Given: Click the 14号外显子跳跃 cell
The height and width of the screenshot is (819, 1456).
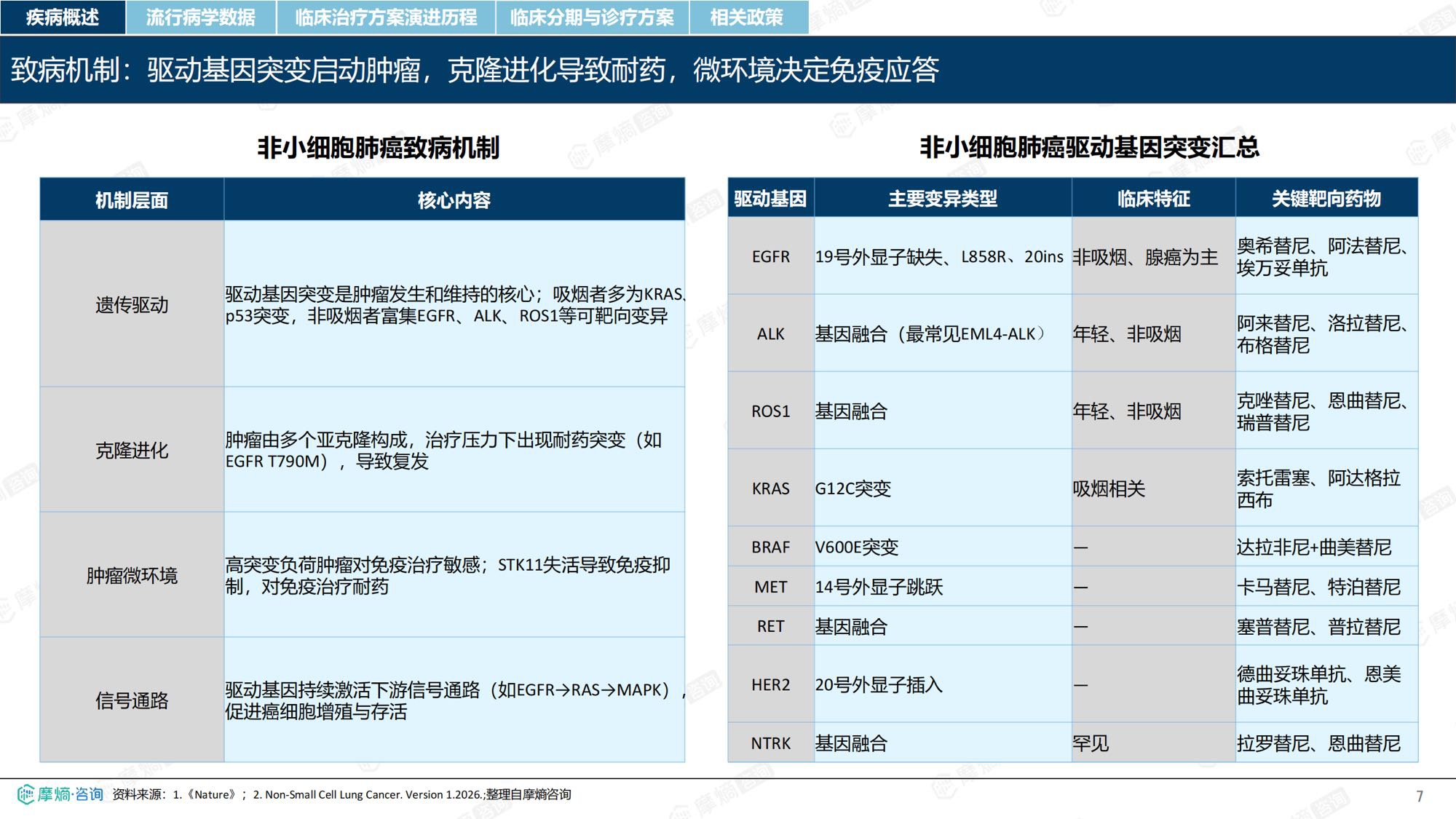Looking at the screenshot, I should [x=943, y=586].
